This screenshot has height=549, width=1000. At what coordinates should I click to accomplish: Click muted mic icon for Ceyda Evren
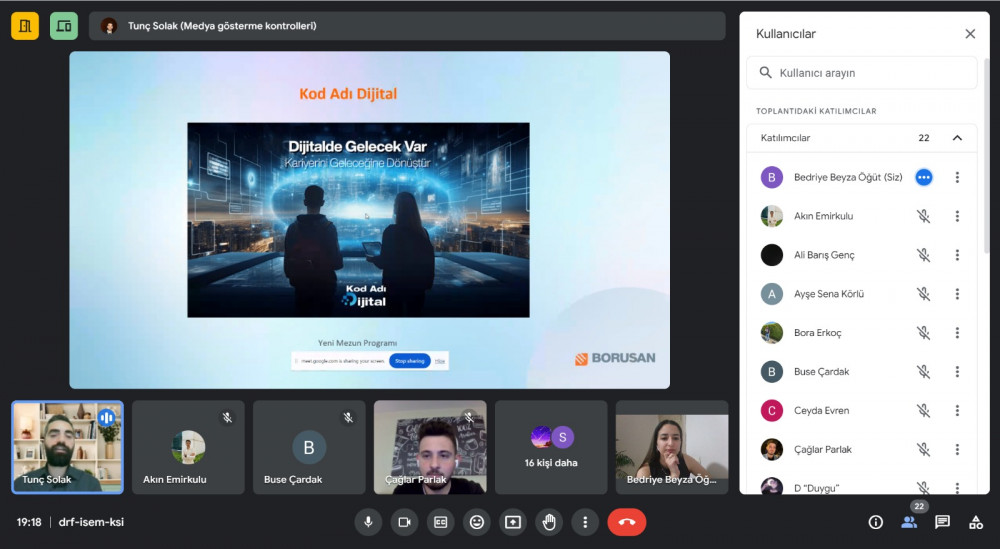[x=923, y=411]
